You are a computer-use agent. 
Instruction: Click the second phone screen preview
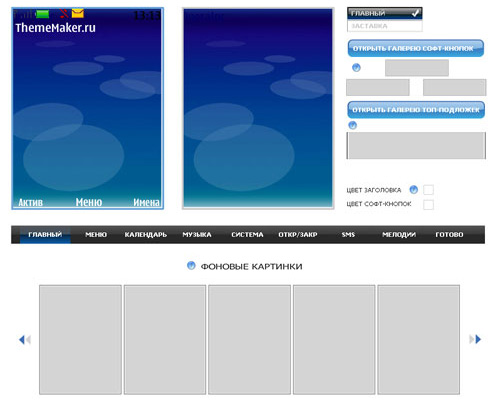(x=258, y=108)
